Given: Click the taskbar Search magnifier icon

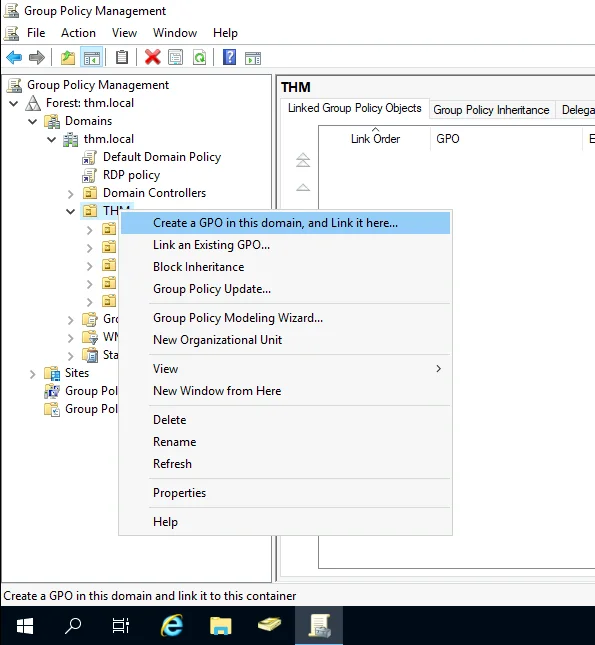Looking at the screenshot, I should click(x=73, y=626).
